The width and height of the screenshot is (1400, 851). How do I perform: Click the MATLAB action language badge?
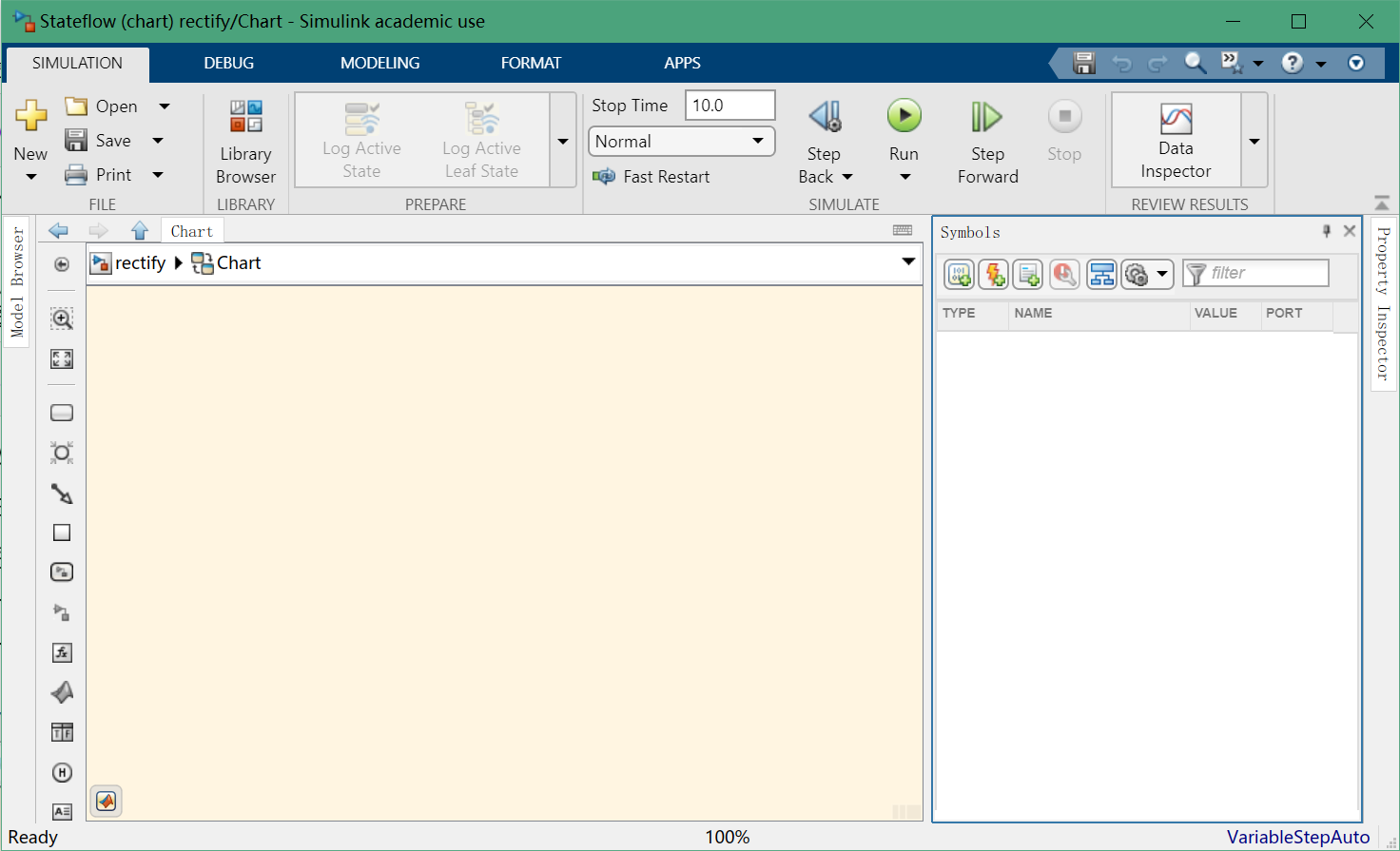107,801
